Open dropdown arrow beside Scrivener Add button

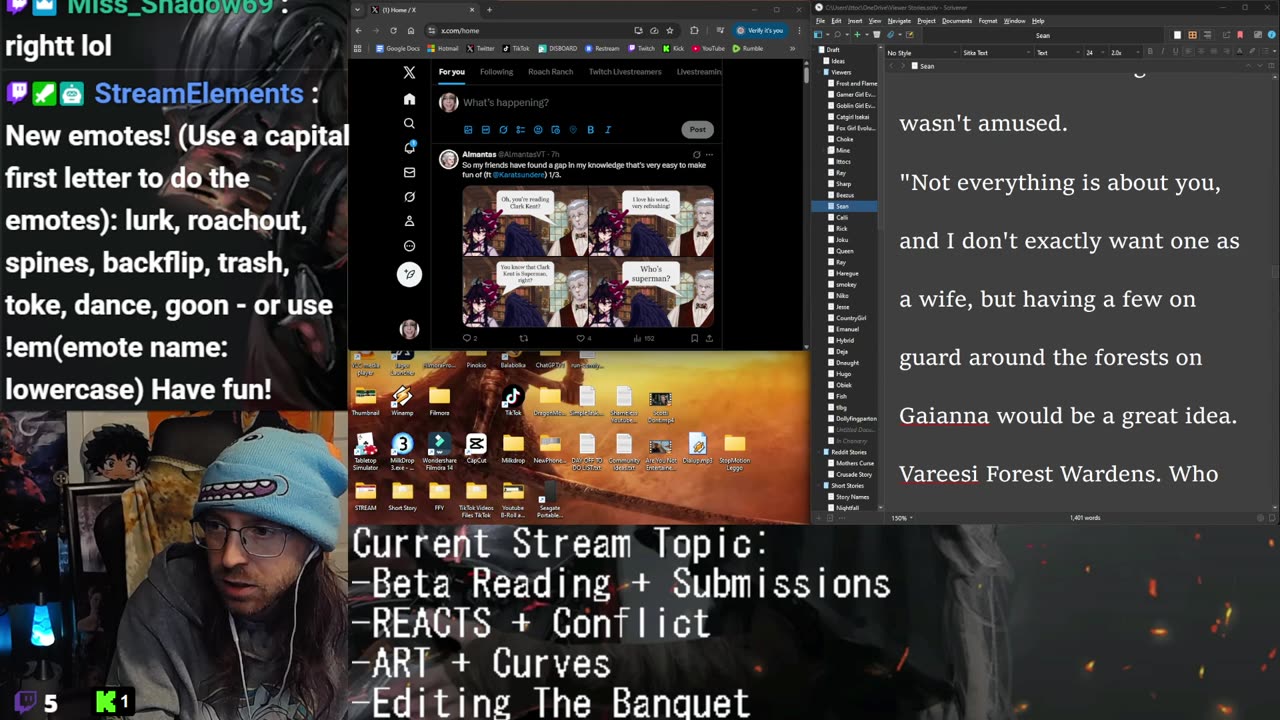pyautogui.click(x=867, y=35)
